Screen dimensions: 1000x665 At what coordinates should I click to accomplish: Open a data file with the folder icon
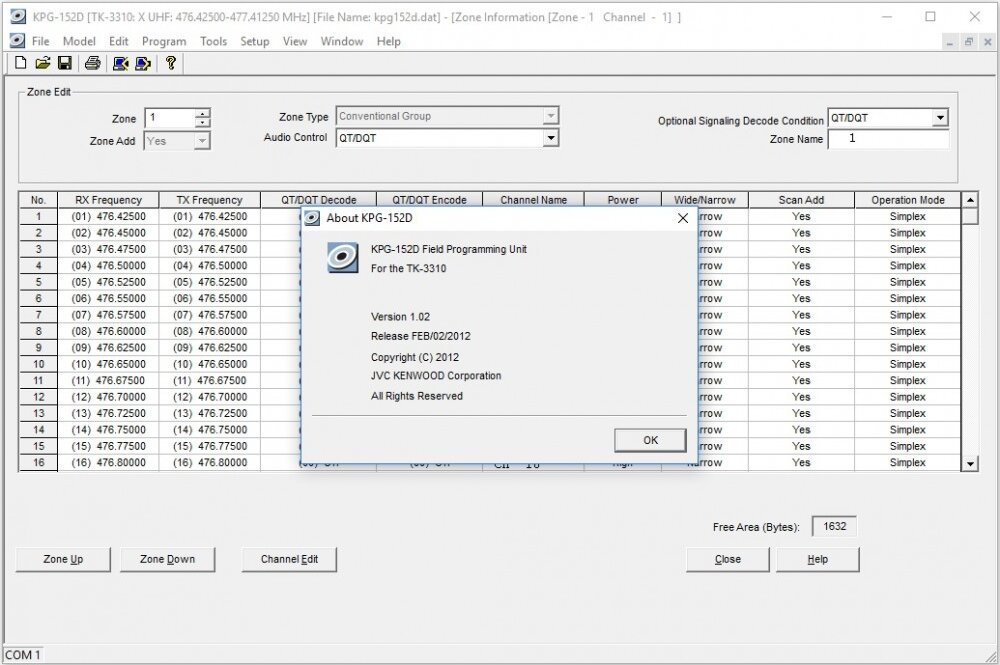[x=43, y=63]
